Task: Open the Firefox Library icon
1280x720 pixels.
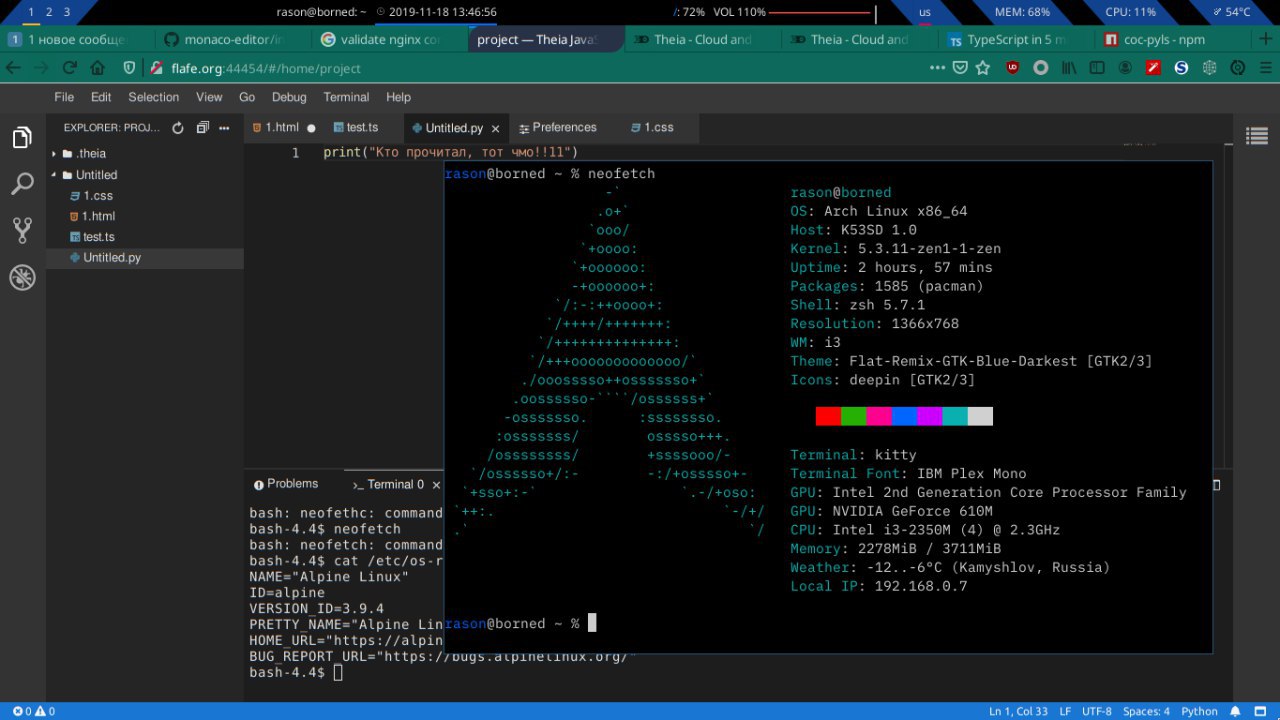Action: click(x=1069, y=68)
